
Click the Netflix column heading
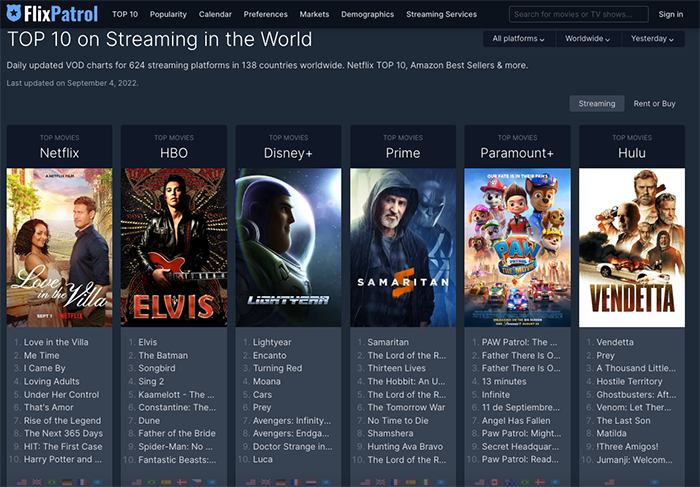click(x=59, y=153)
